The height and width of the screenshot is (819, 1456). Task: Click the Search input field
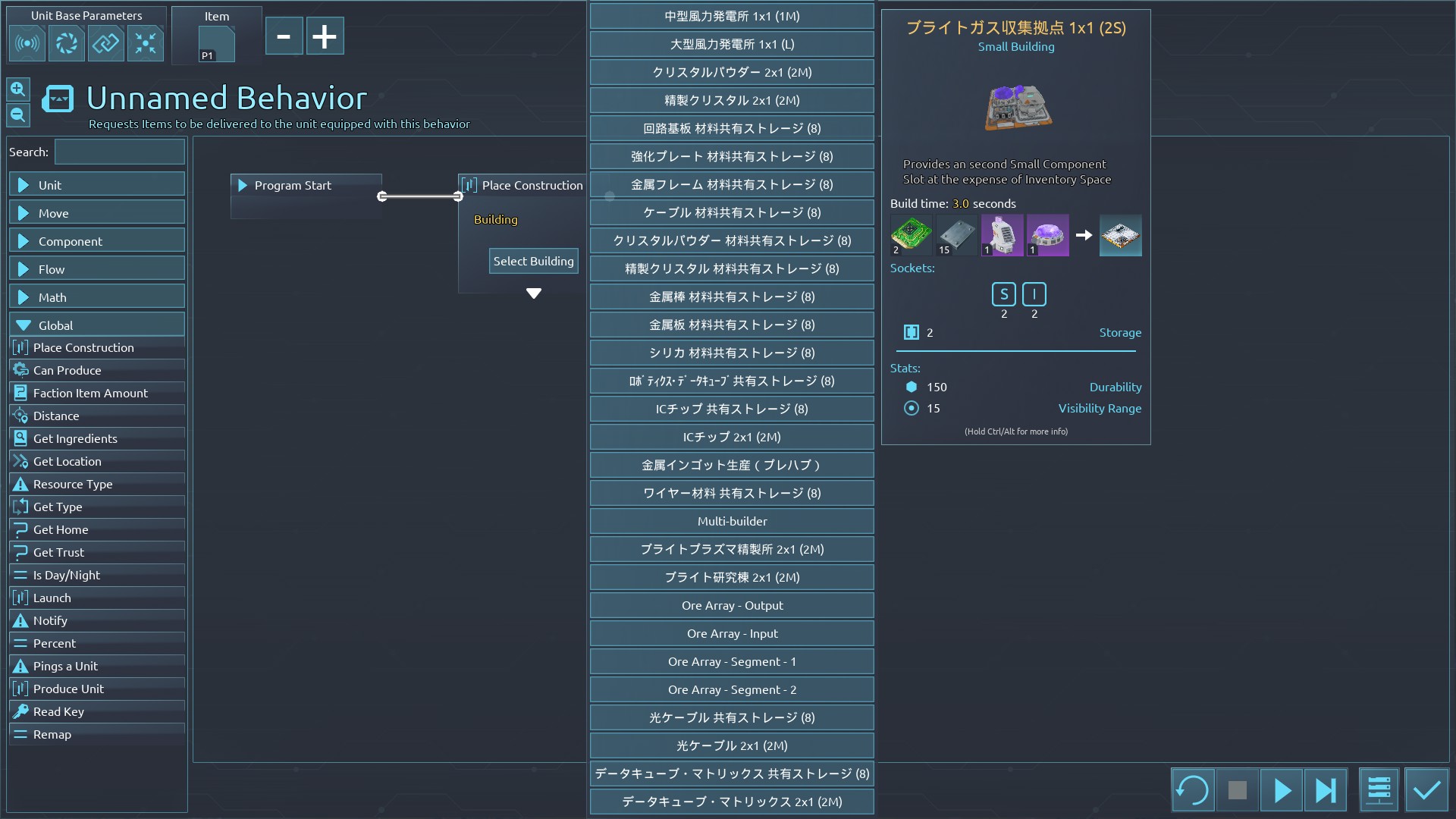[x=120, y=152]
